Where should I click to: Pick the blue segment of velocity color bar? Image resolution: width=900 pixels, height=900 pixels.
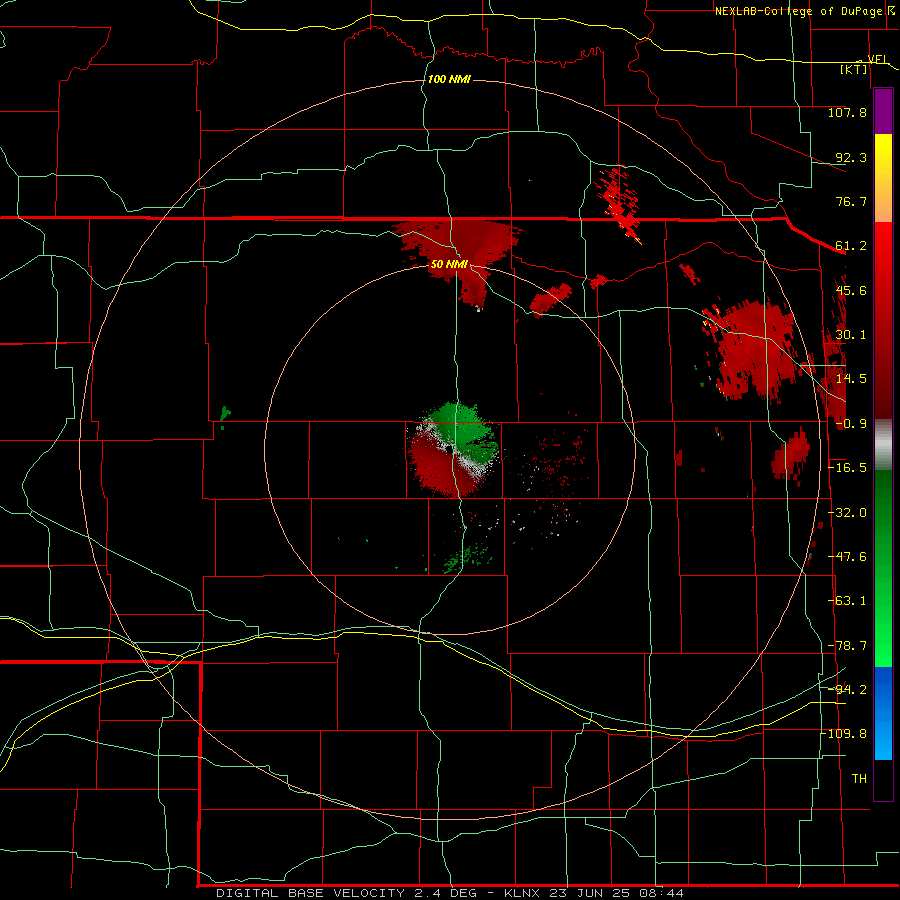point(883,713)
